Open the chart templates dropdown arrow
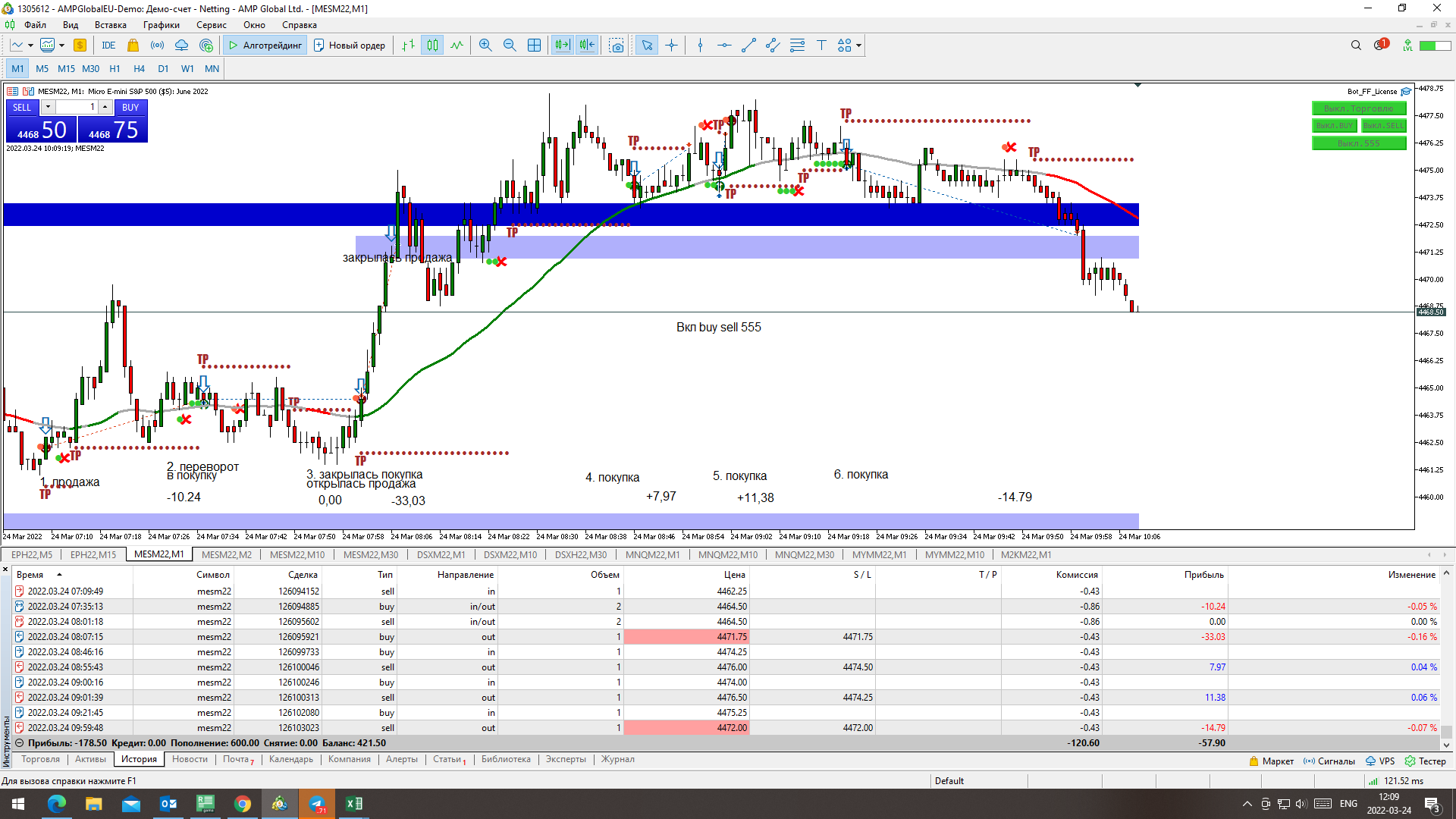This screenshot has width=1456, height=819. click(61, 45)
